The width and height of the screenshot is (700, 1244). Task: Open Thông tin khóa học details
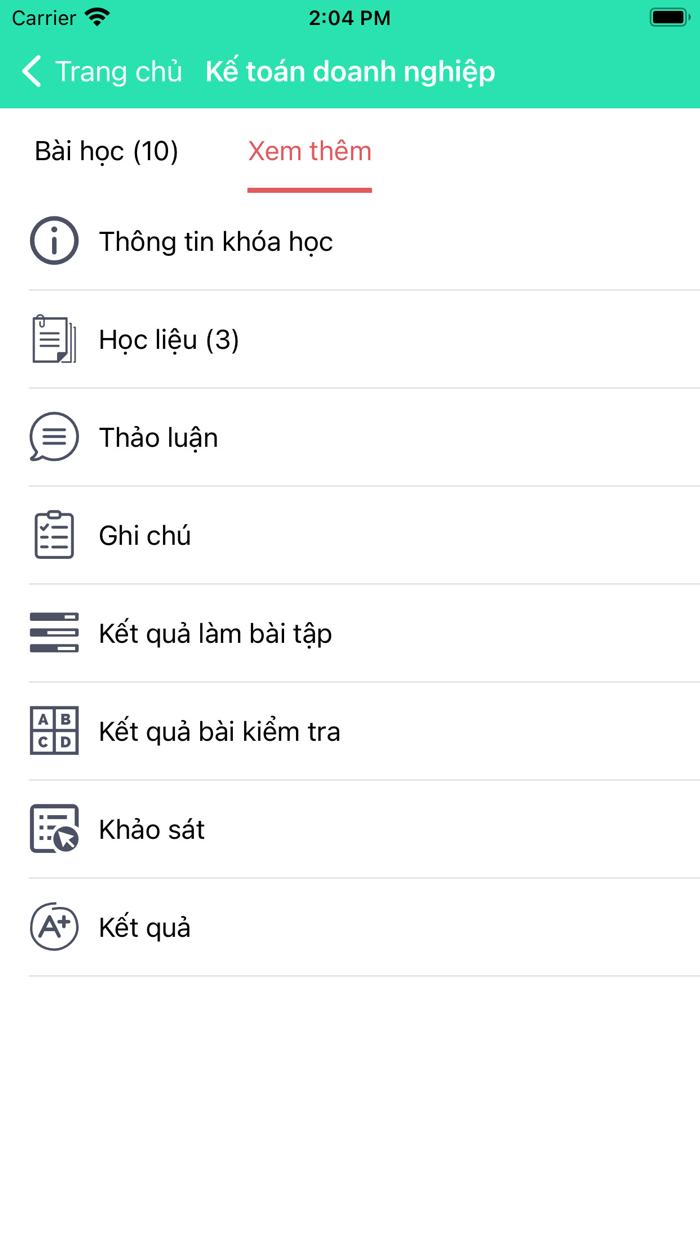click(215, 241)
